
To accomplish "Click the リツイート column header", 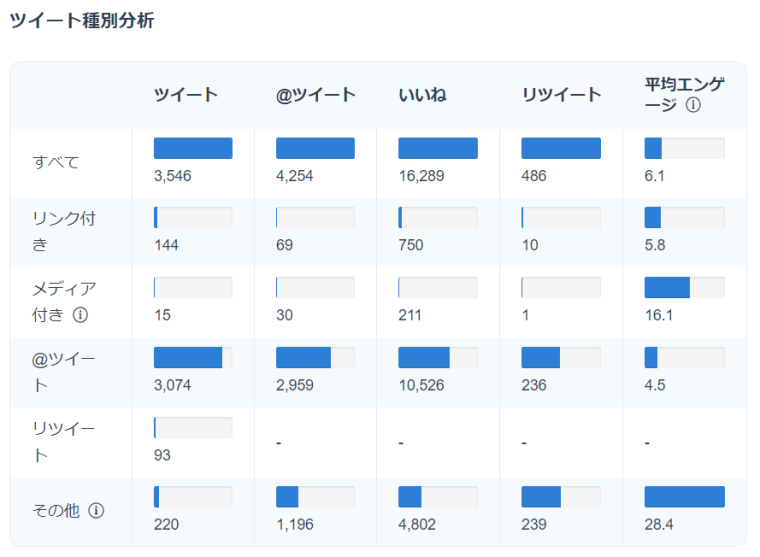I will click(x=561, y=95).
